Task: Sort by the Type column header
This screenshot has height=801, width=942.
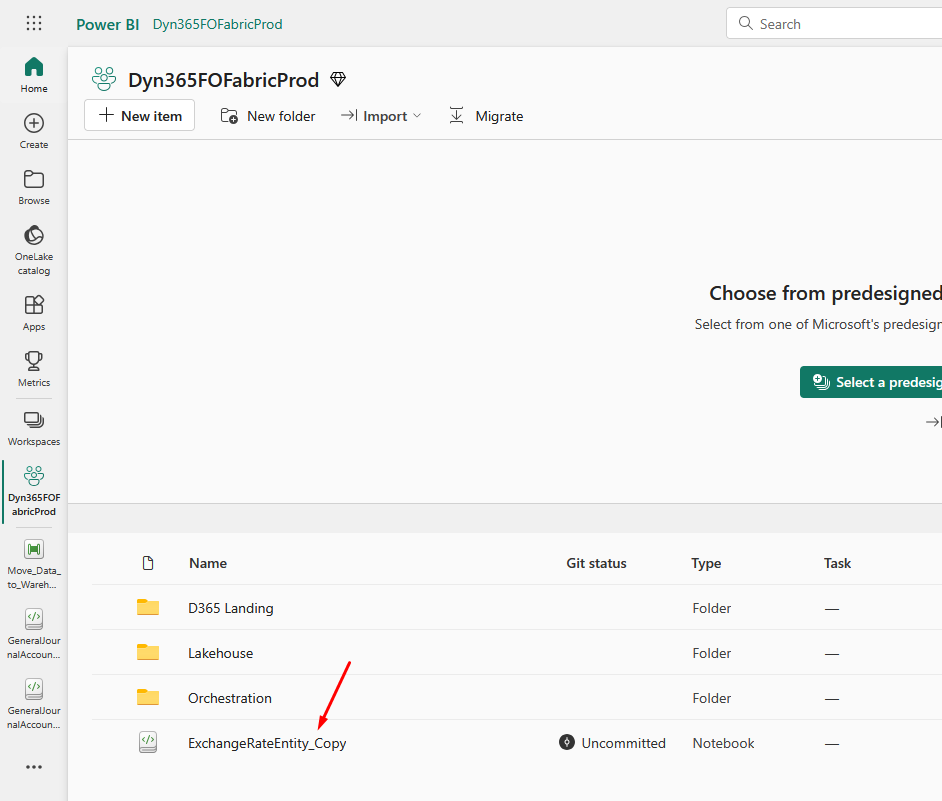Action: (x=706, y=564)
